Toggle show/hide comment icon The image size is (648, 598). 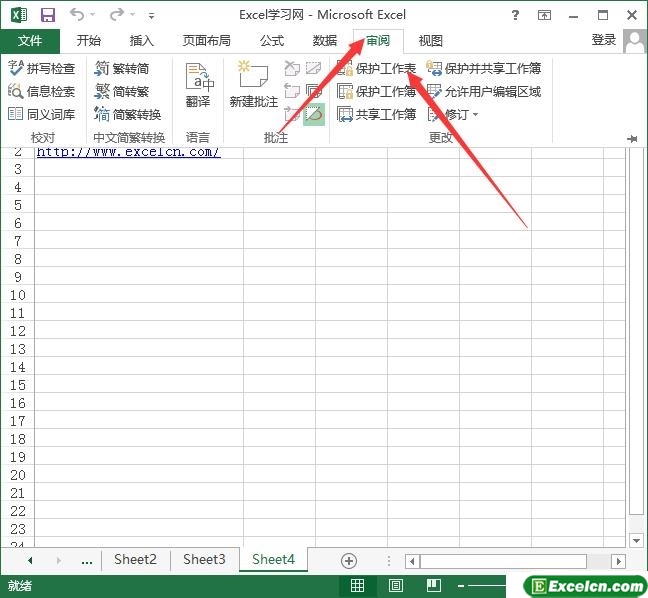pos(314,68)
